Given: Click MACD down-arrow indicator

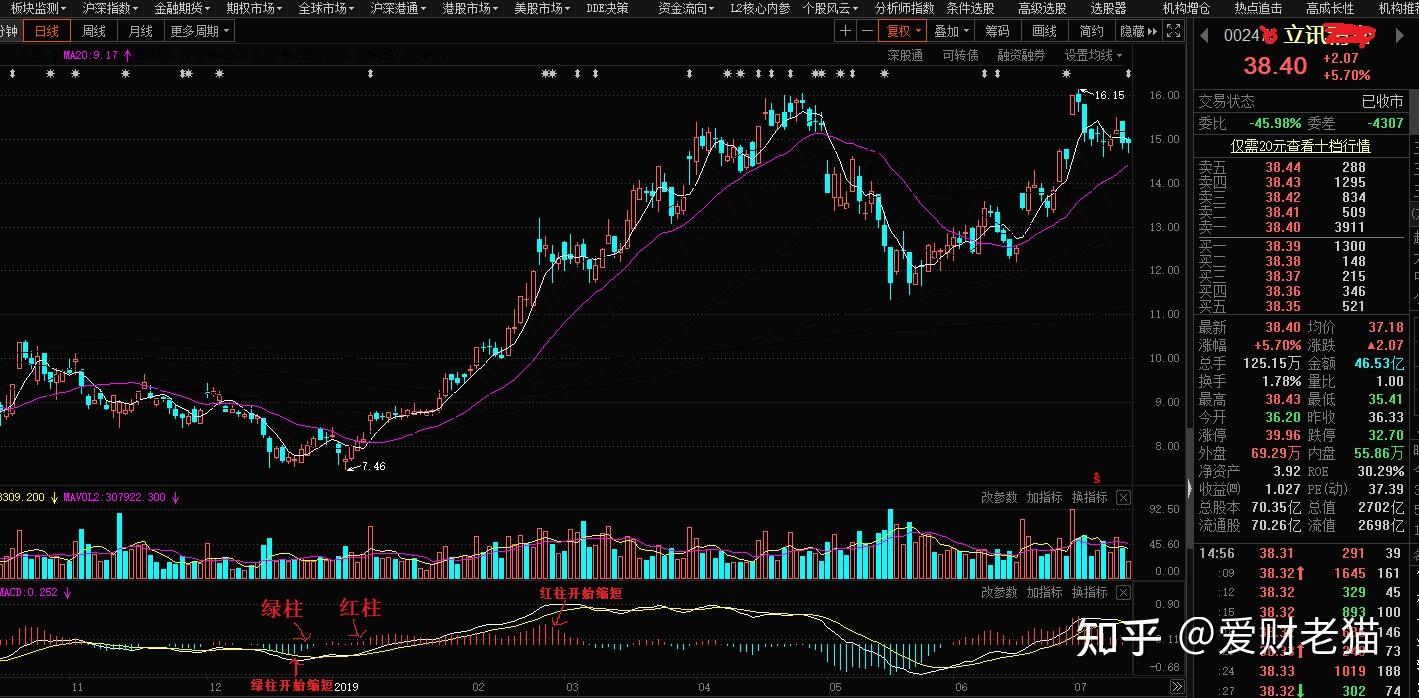Looking at the screenshot, I should [x=68, y=592].
